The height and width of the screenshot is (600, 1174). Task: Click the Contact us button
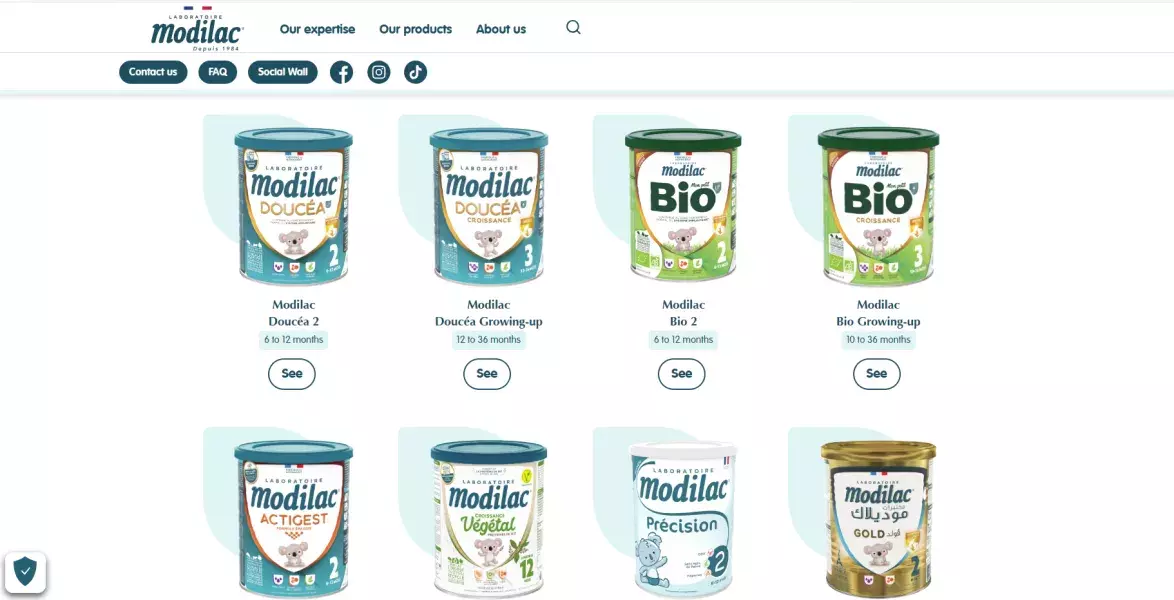(153, 72)
